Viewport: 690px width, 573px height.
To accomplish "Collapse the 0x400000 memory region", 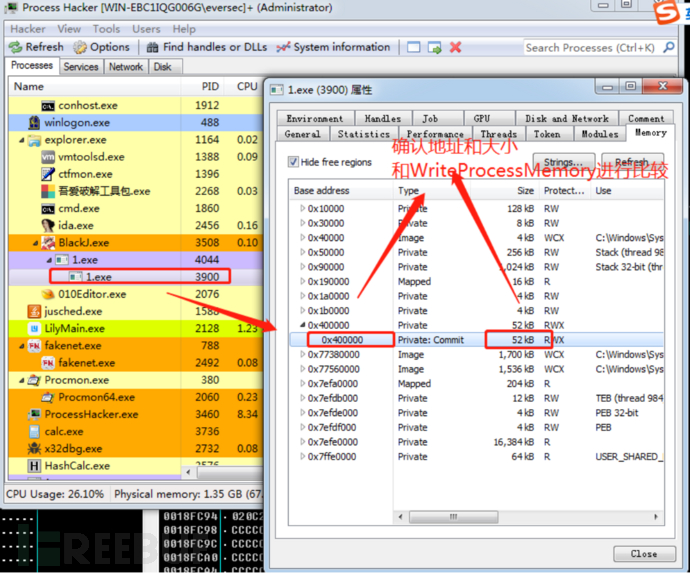I will pyautogui.click(x=303, y=325).
